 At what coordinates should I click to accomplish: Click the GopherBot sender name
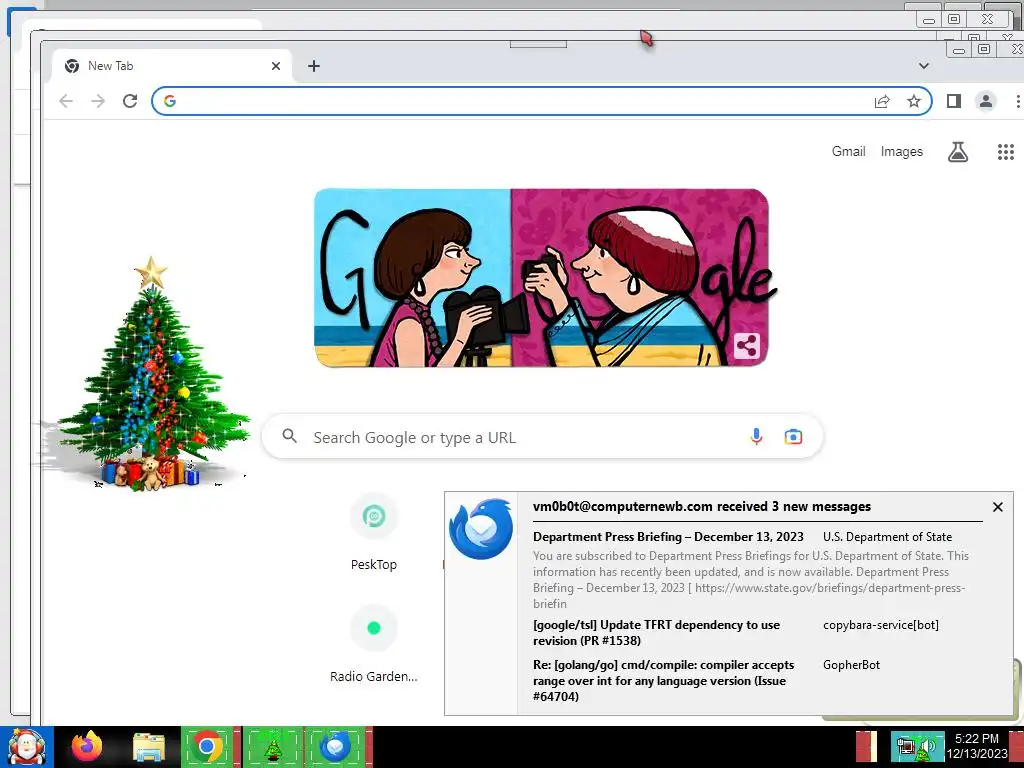pos(851,665)
